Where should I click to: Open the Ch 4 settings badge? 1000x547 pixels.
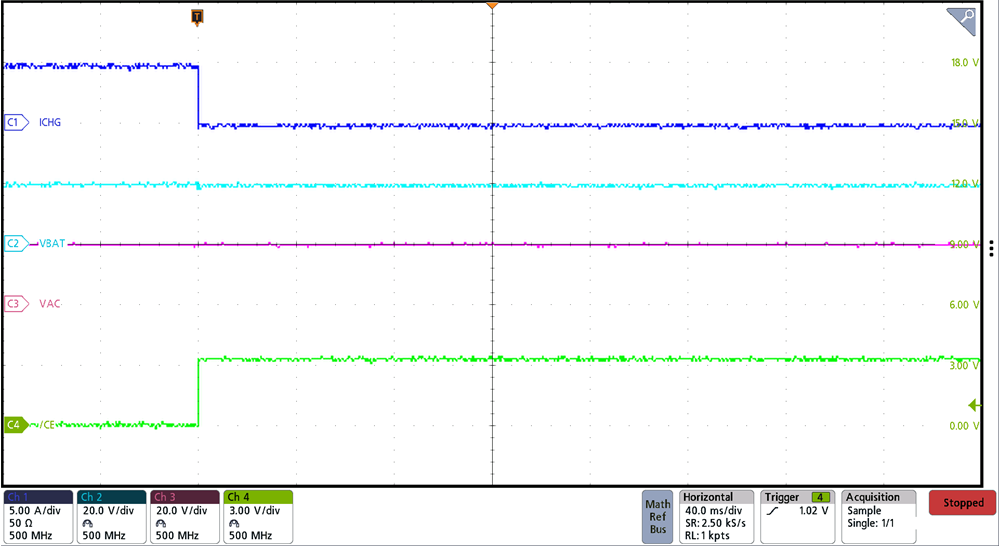(x=258, y=516)
